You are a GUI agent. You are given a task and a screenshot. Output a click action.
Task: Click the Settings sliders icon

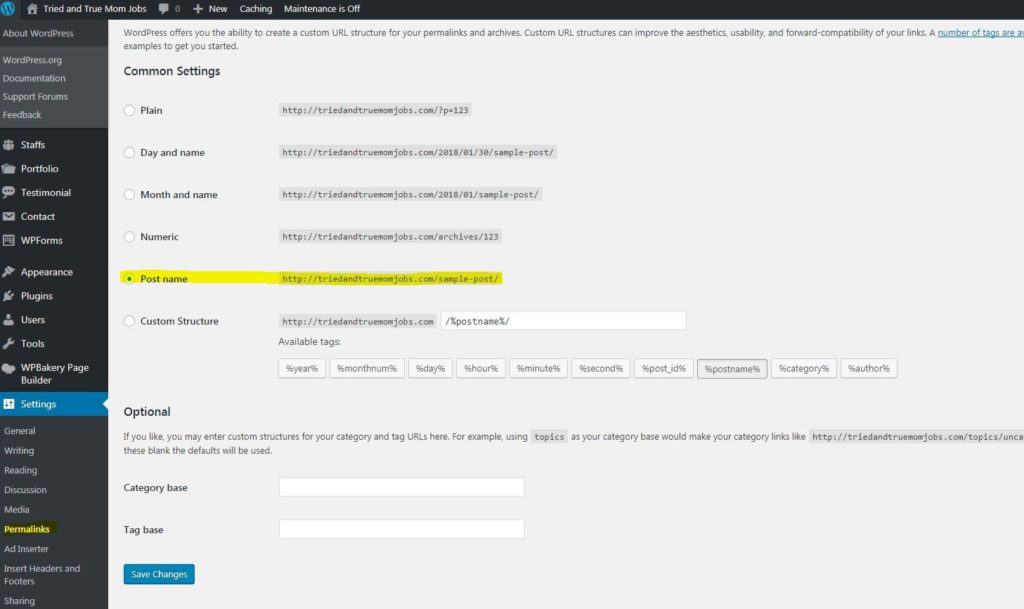pyautogui.click(x=8, y=404)
